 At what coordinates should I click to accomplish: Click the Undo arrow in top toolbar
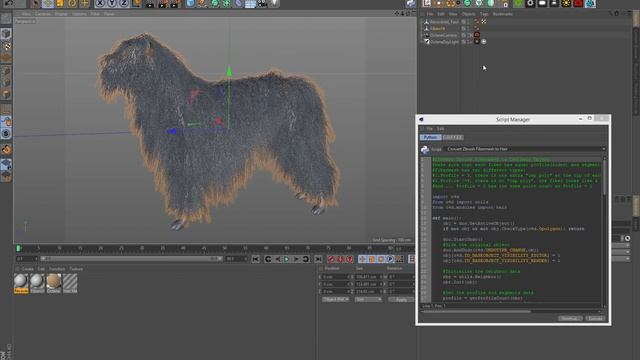pos(9,3)
